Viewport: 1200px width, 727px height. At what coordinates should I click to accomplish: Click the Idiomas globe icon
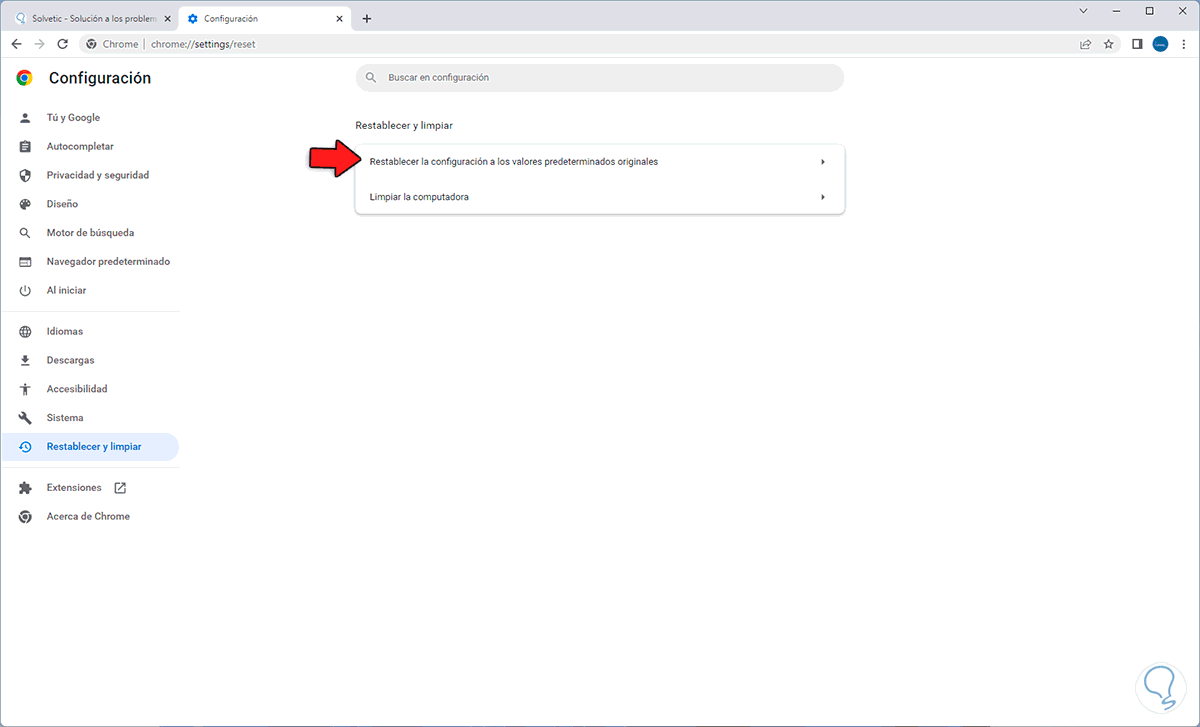[26, 332]
